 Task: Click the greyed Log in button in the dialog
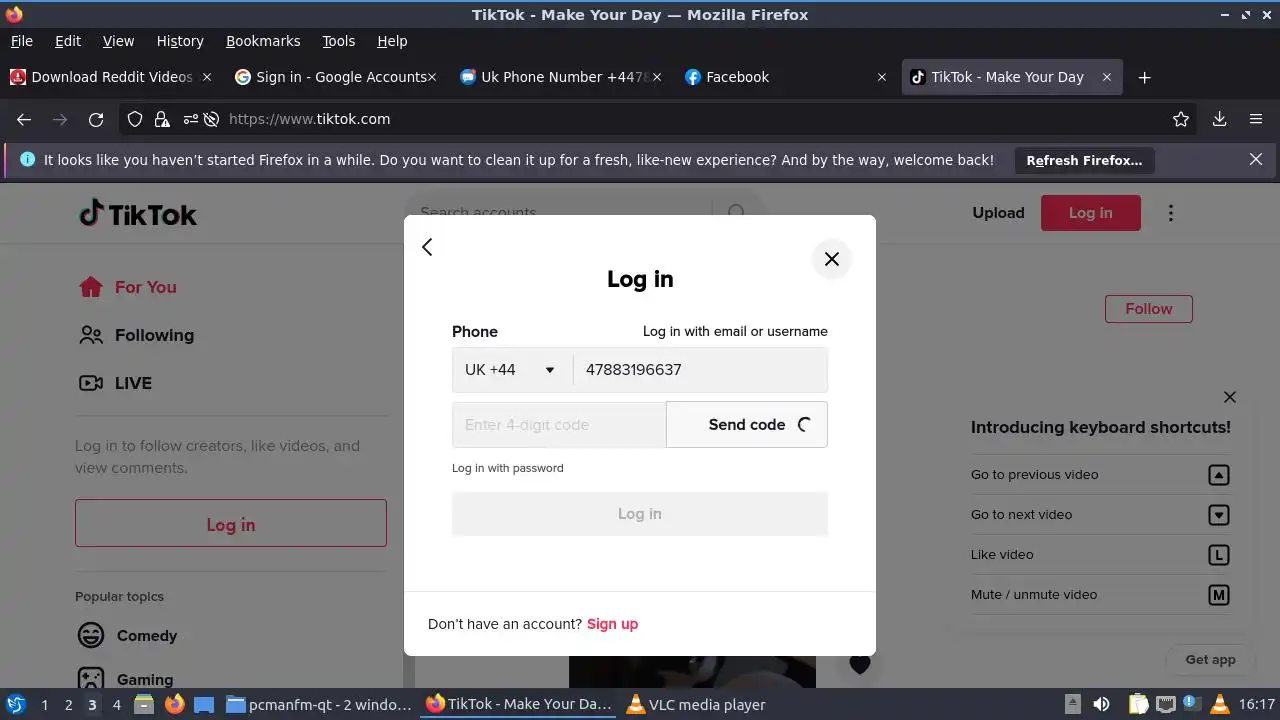pos(640,514)
